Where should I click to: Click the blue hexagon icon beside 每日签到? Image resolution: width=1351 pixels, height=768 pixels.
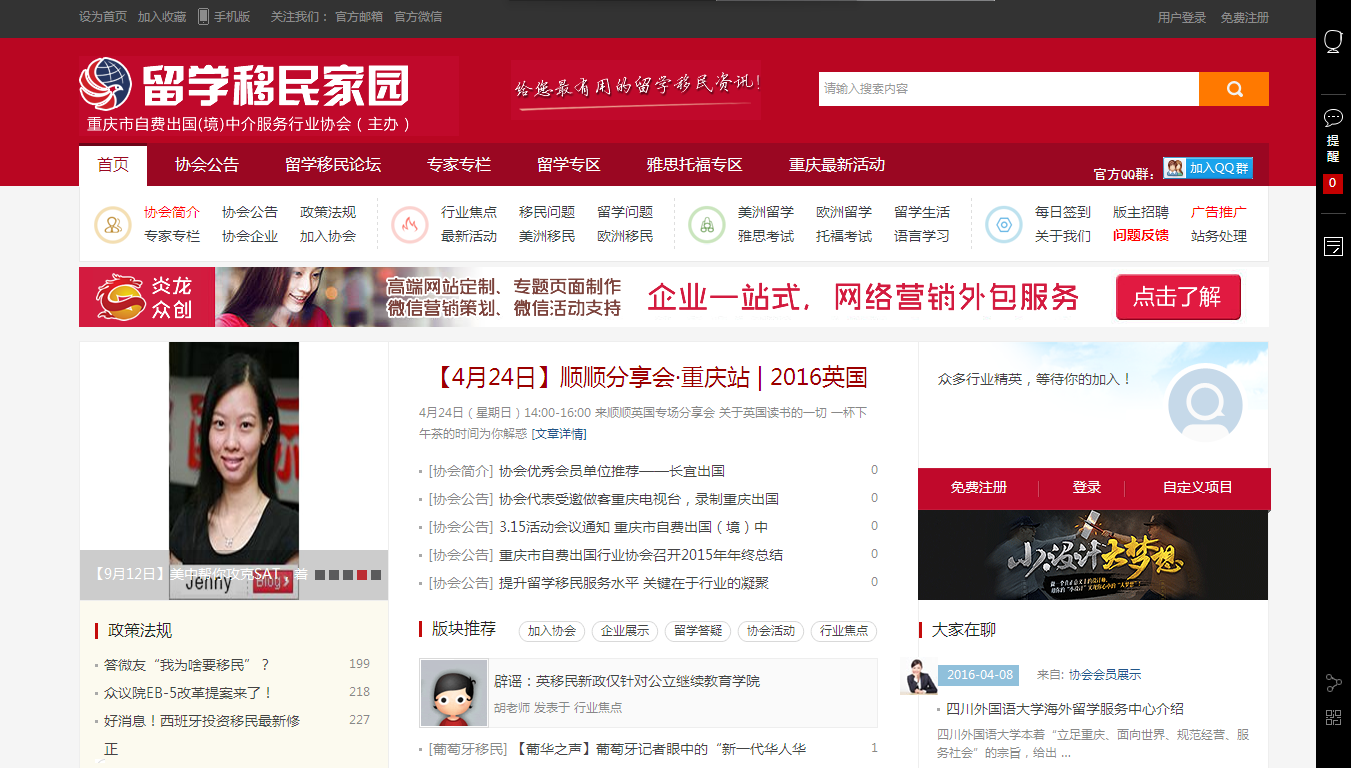(1004, 224)
